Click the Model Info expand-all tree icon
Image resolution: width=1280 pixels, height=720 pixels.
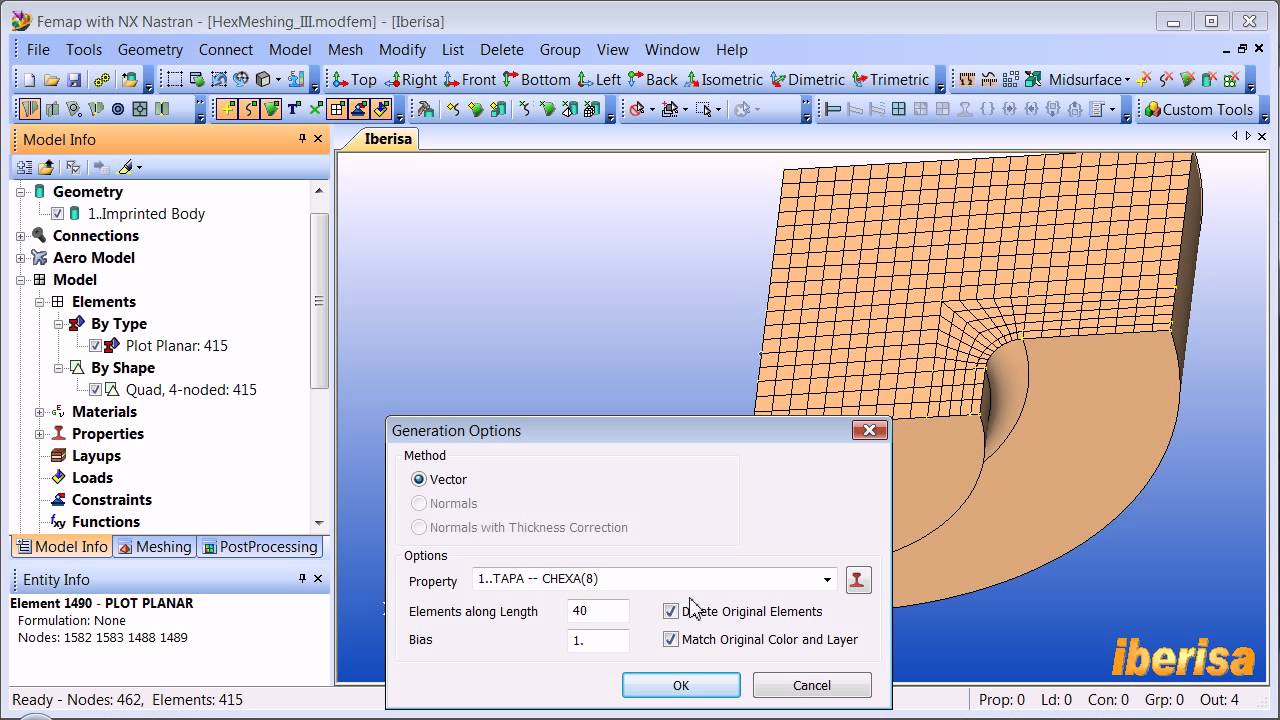(25, 167)
